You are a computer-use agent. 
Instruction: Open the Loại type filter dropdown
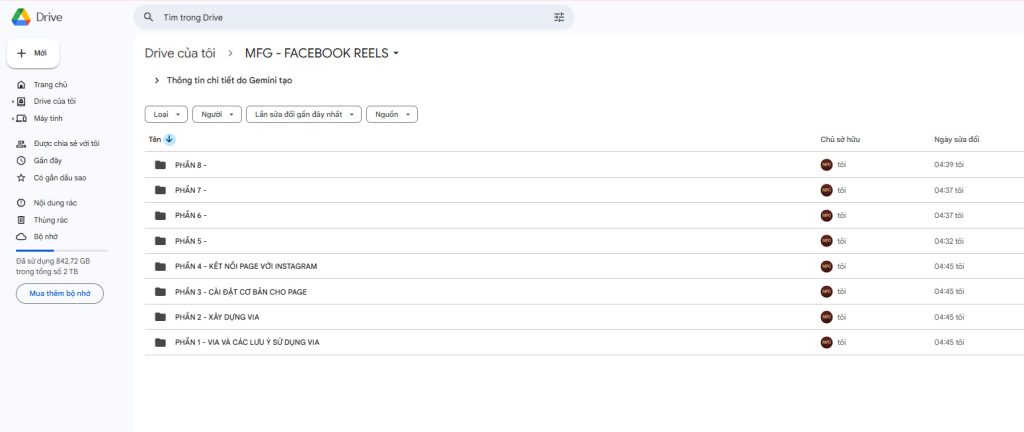(165, 114)
